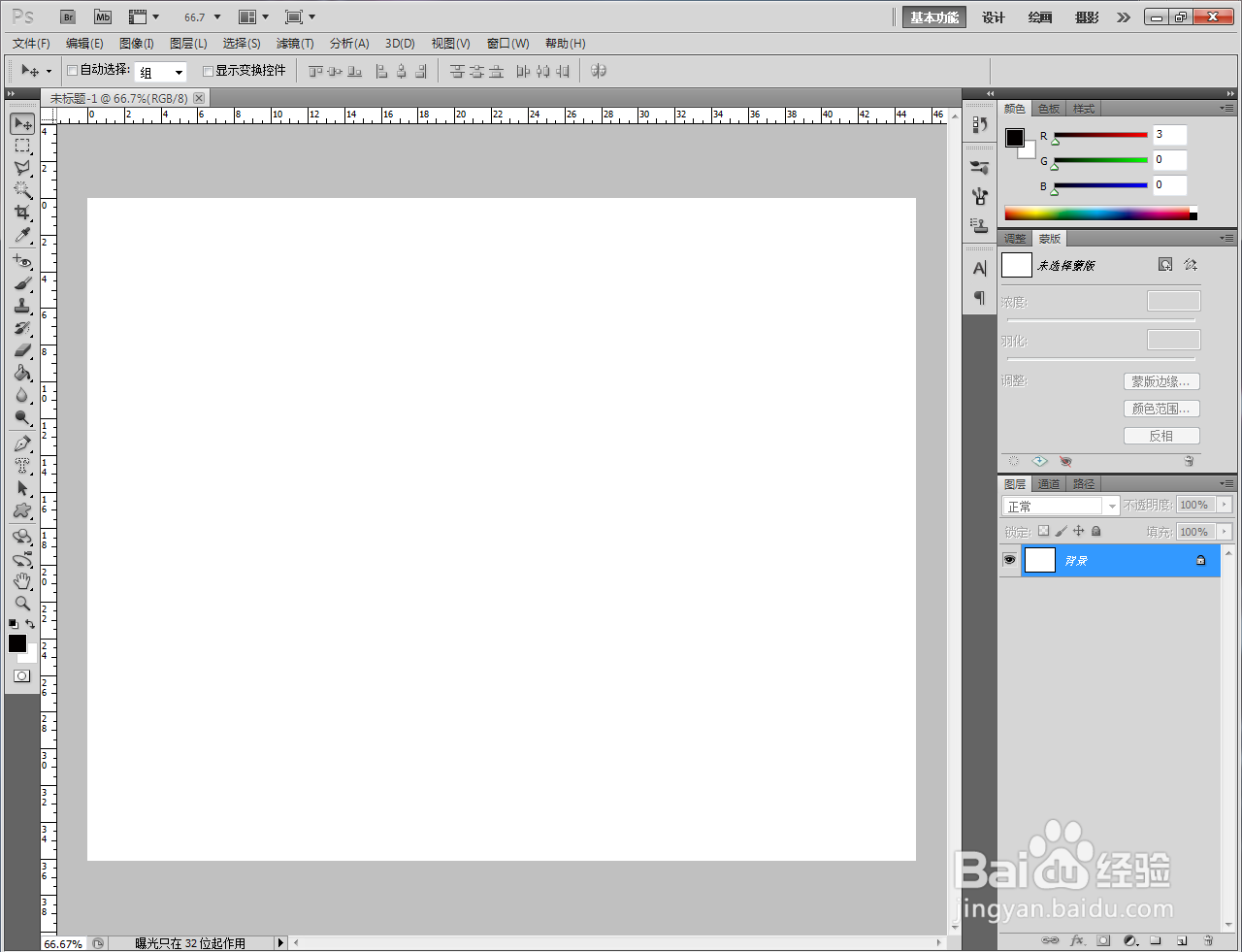1242x952 pixels.
Task: Select the Dodge tool
Action: tap(22, 417)
